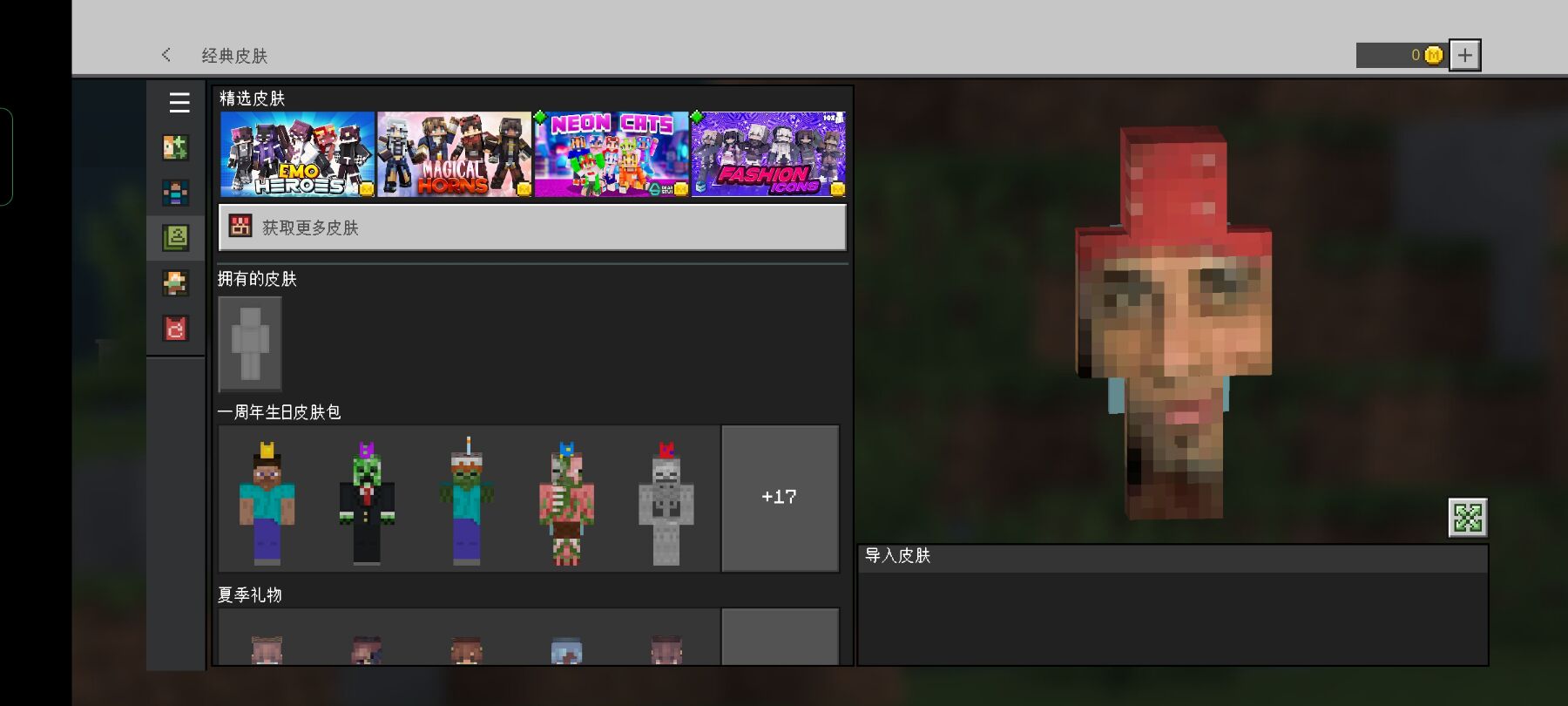Screen dimensions: 1568x706
Task: Choose the Skeleton birthday skin
Action: point(666,502)
